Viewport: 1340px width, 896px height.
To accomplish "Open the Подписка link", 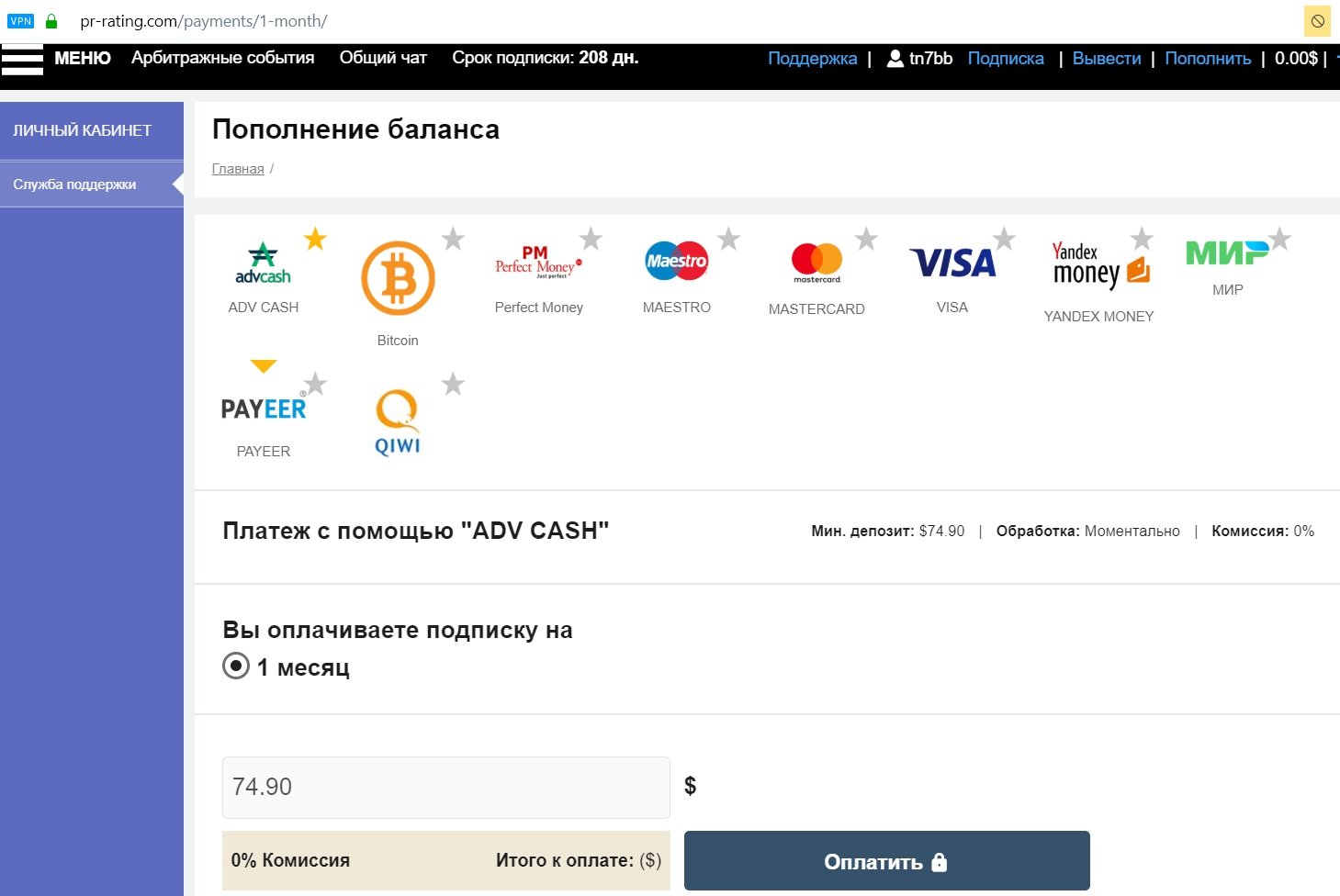I will coord(1006,59).
